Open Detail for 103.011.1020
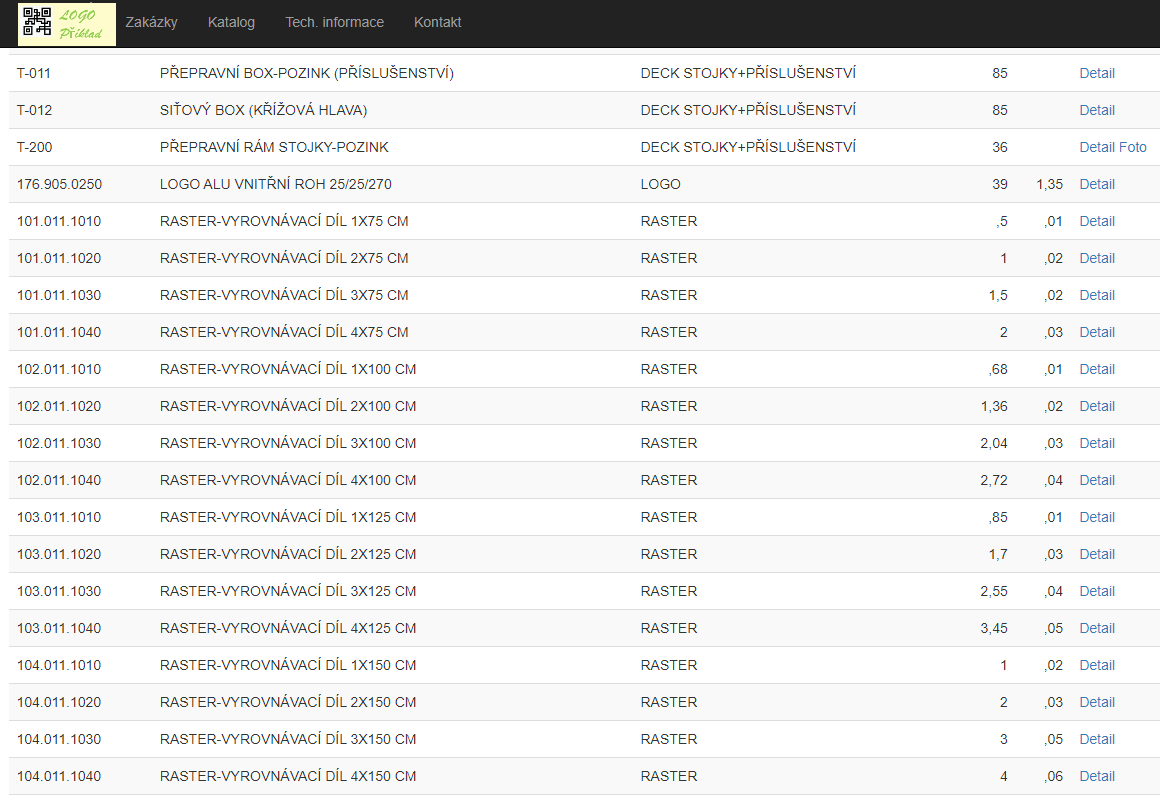The height and width of the screenshot is (796, 1160). pos(1096,554)
